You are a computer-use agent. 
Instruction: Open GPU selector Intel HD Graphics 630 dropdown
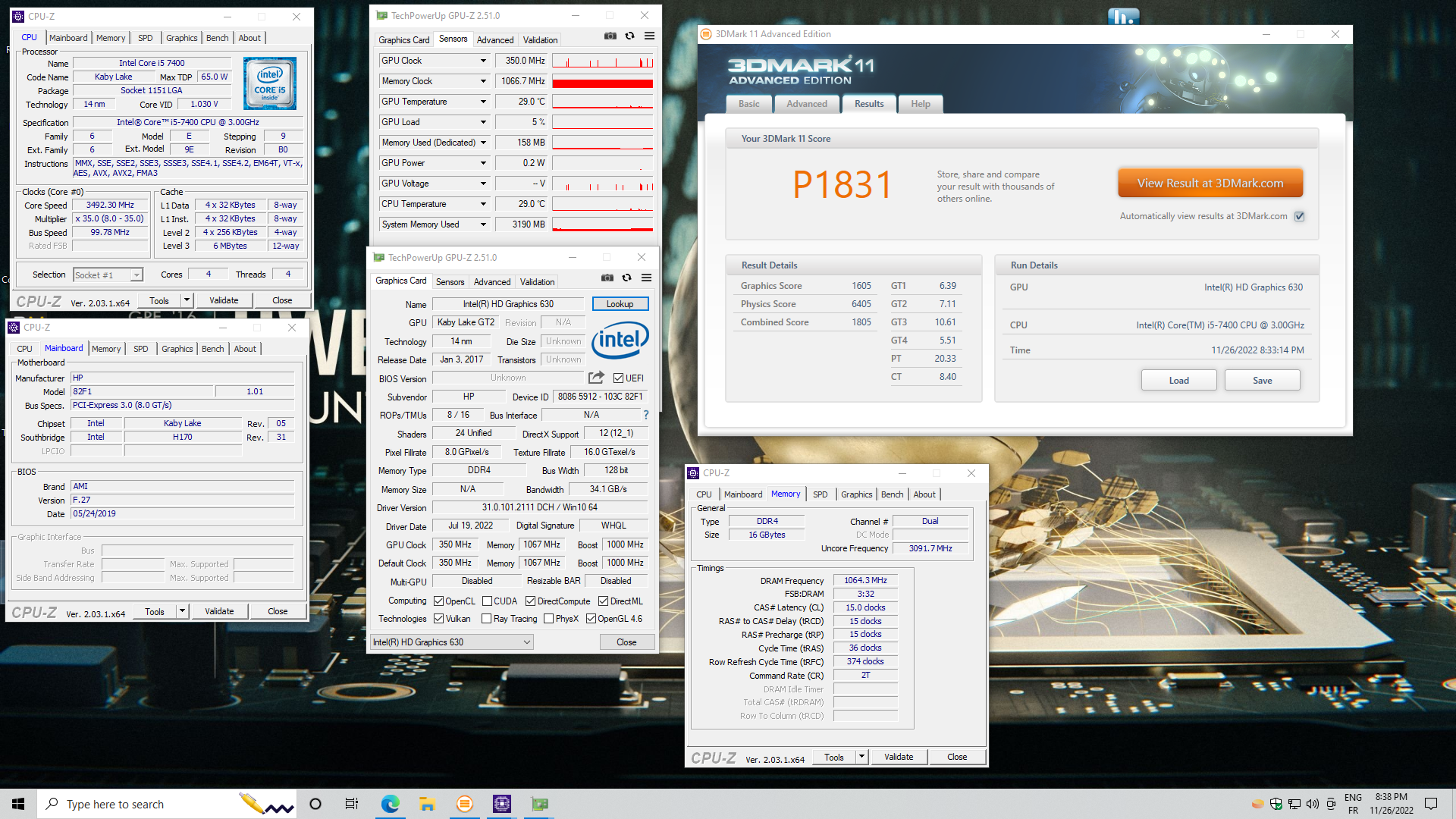[x=452, y=642]
